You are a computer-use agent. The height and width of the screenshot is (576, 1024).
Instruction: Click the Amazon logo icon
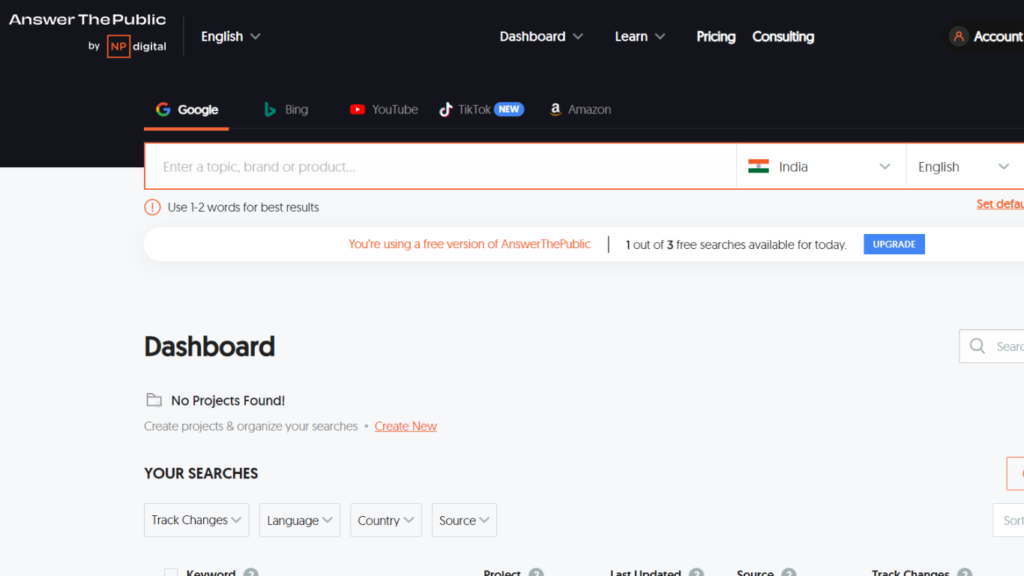point(555,109)
